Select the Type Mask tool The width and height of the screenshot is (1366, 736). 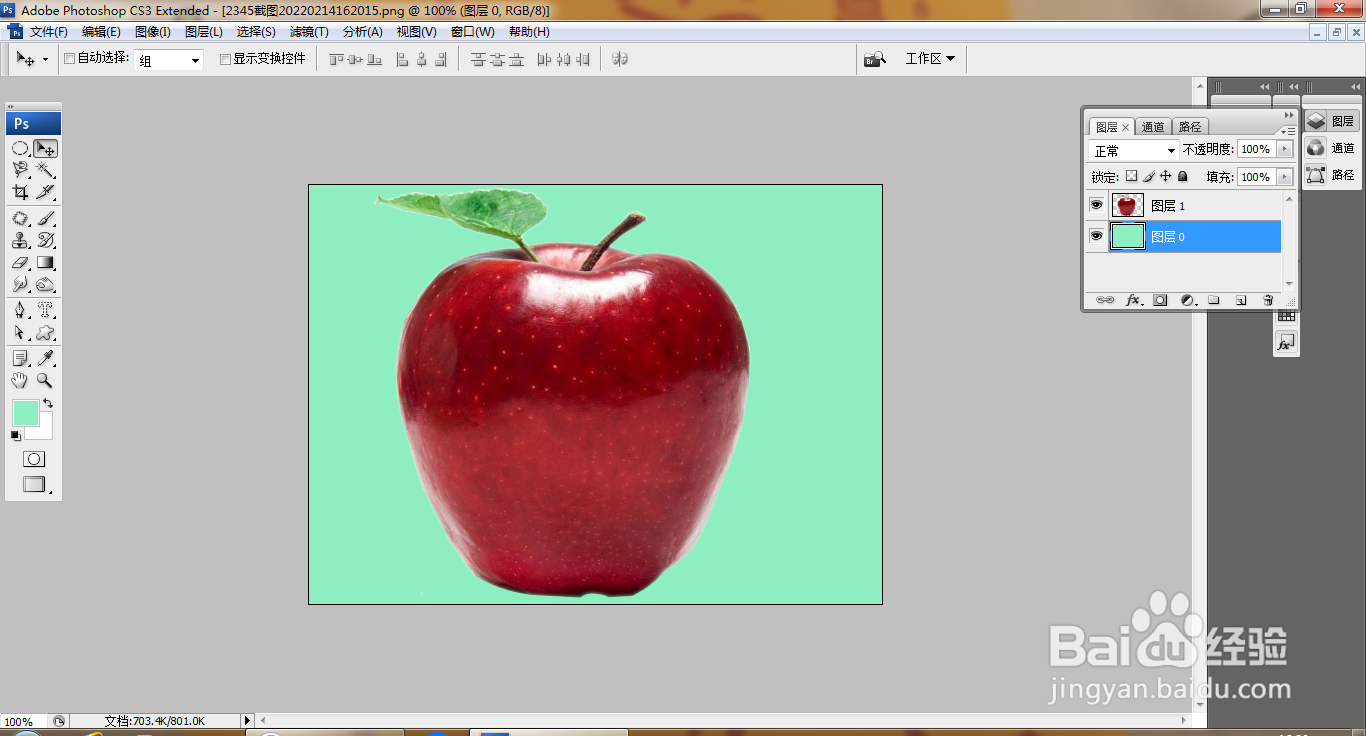(x=45, y=310)
